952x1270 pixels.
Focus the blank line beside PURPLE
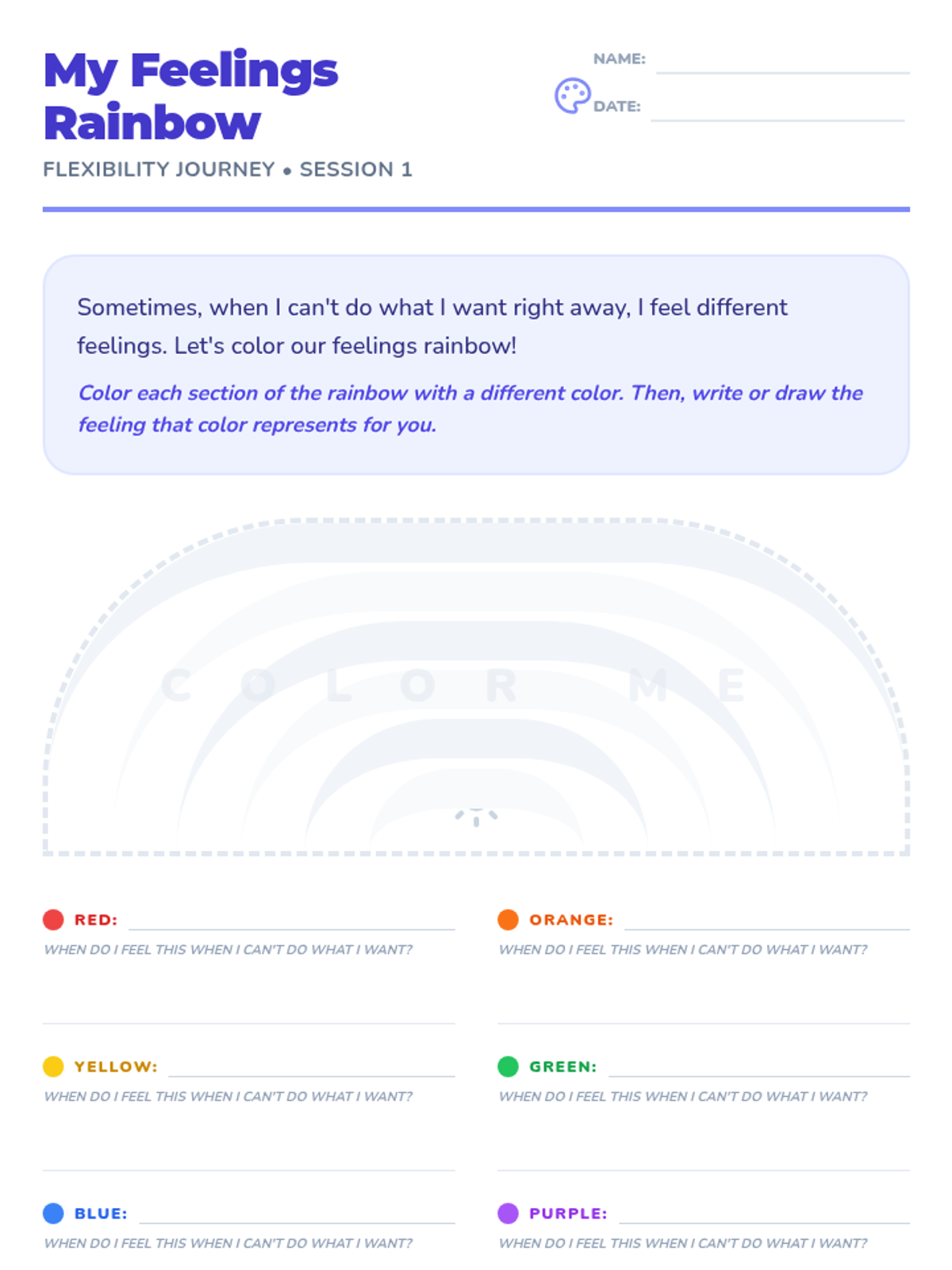764,1214
